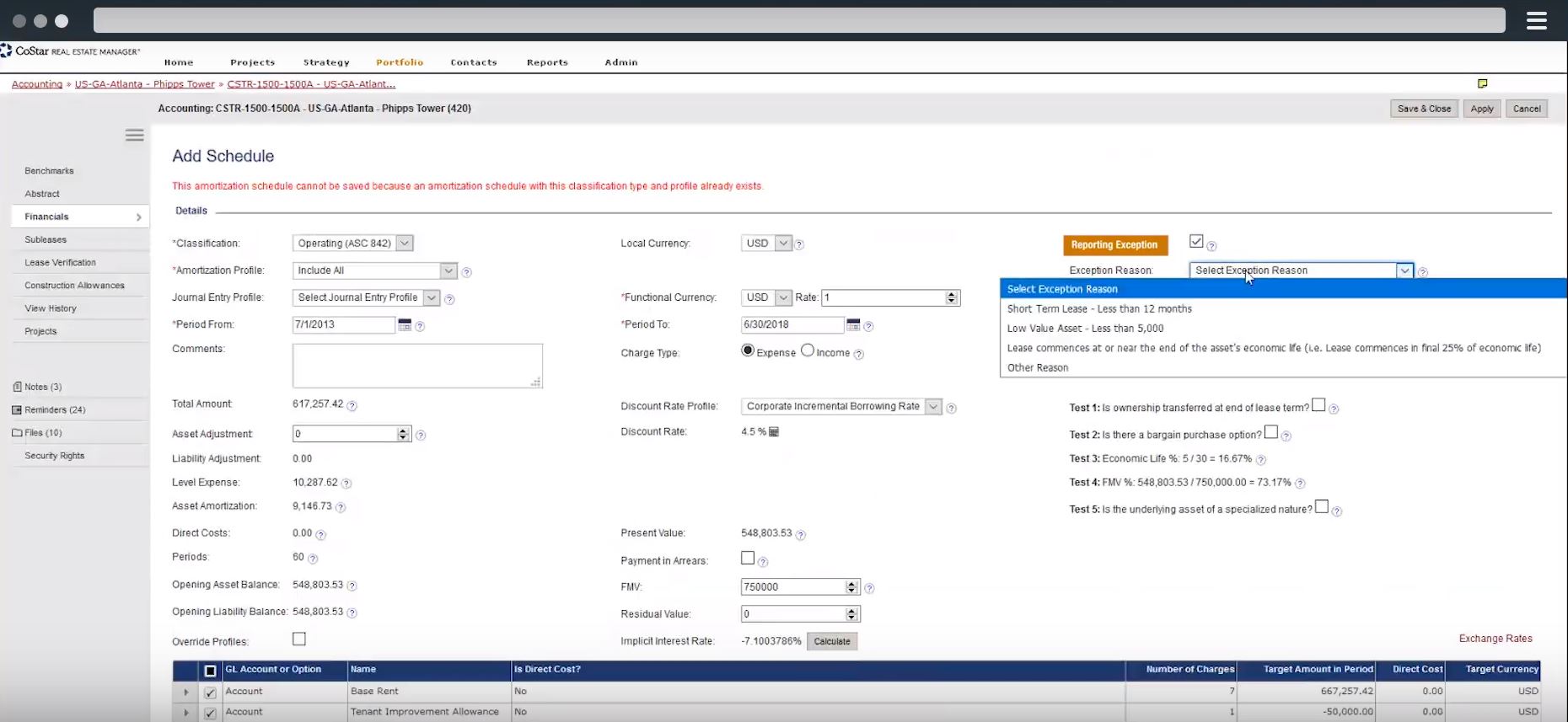The width and height of the screenshot is (1568, 722).
Task: Show help for Exception Reason
Action: 1423,272
